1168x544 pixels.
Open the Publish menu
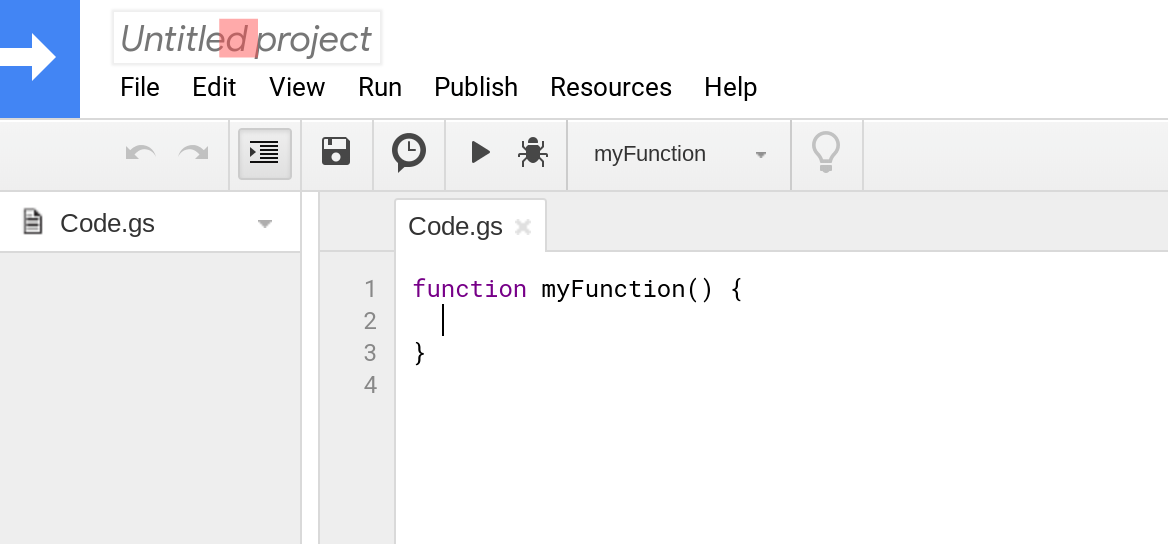tap(476, 87)
